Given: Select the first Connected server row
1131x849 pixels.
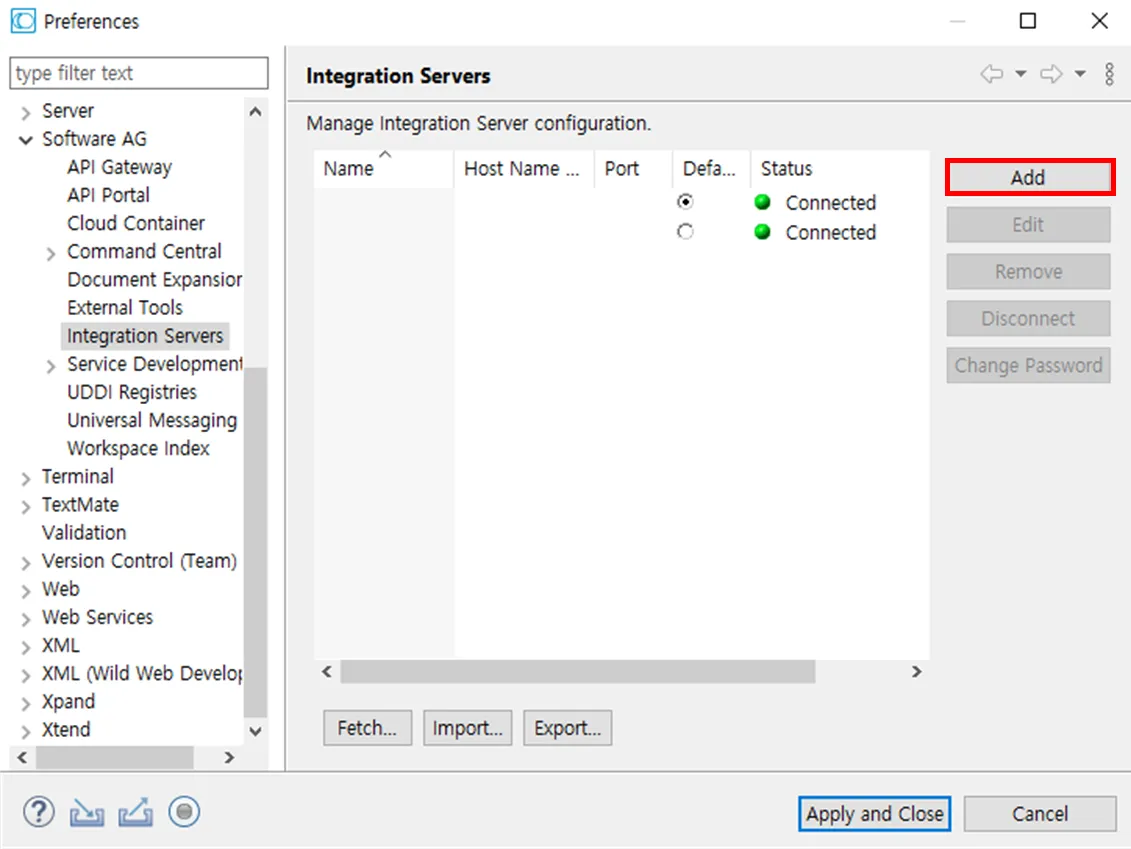Looking at the screenshot, I should click(621, 202).
